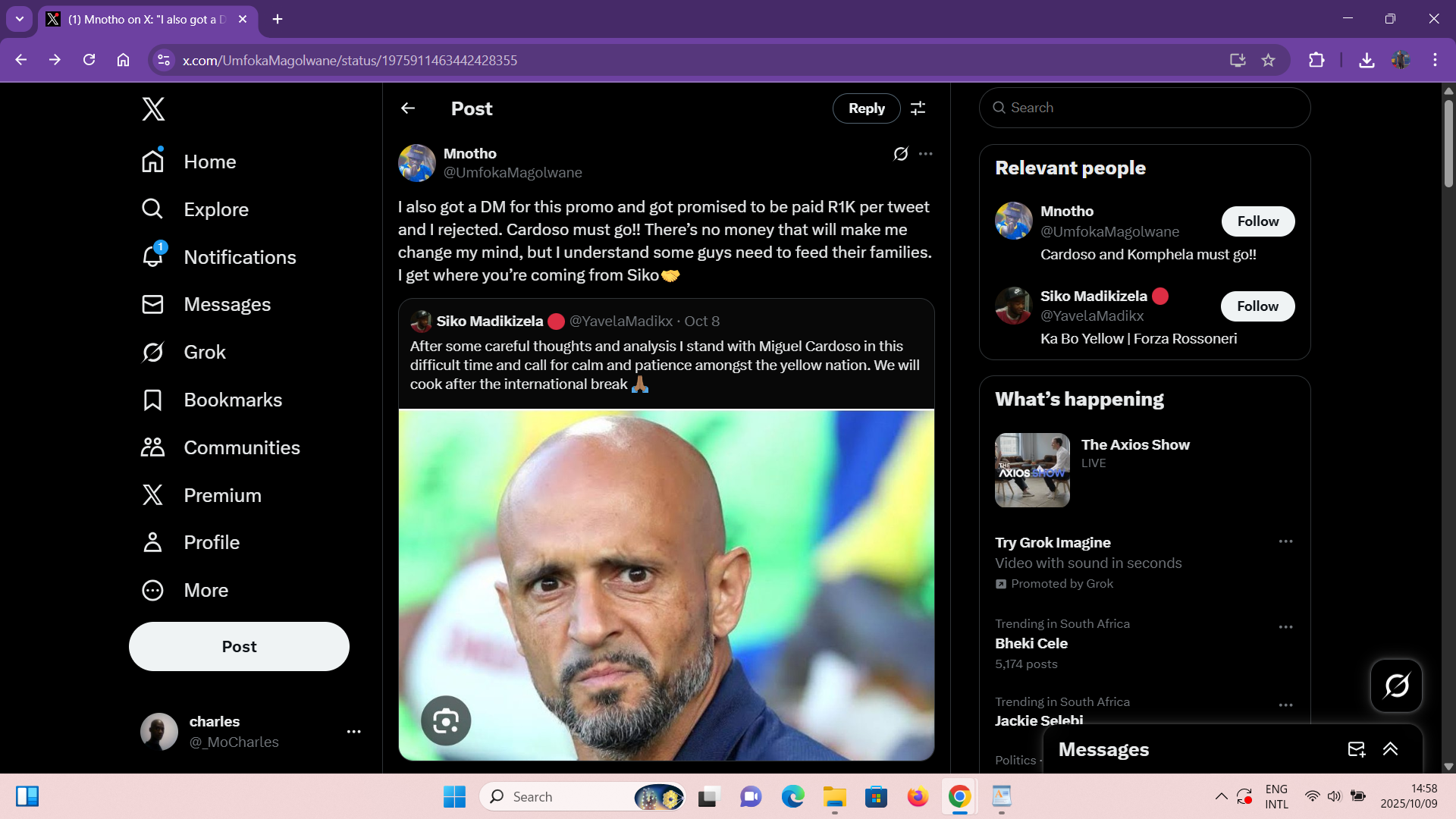Click the image search lens icon
This screenshot has height=819, width=1456.
pos(446,720)
